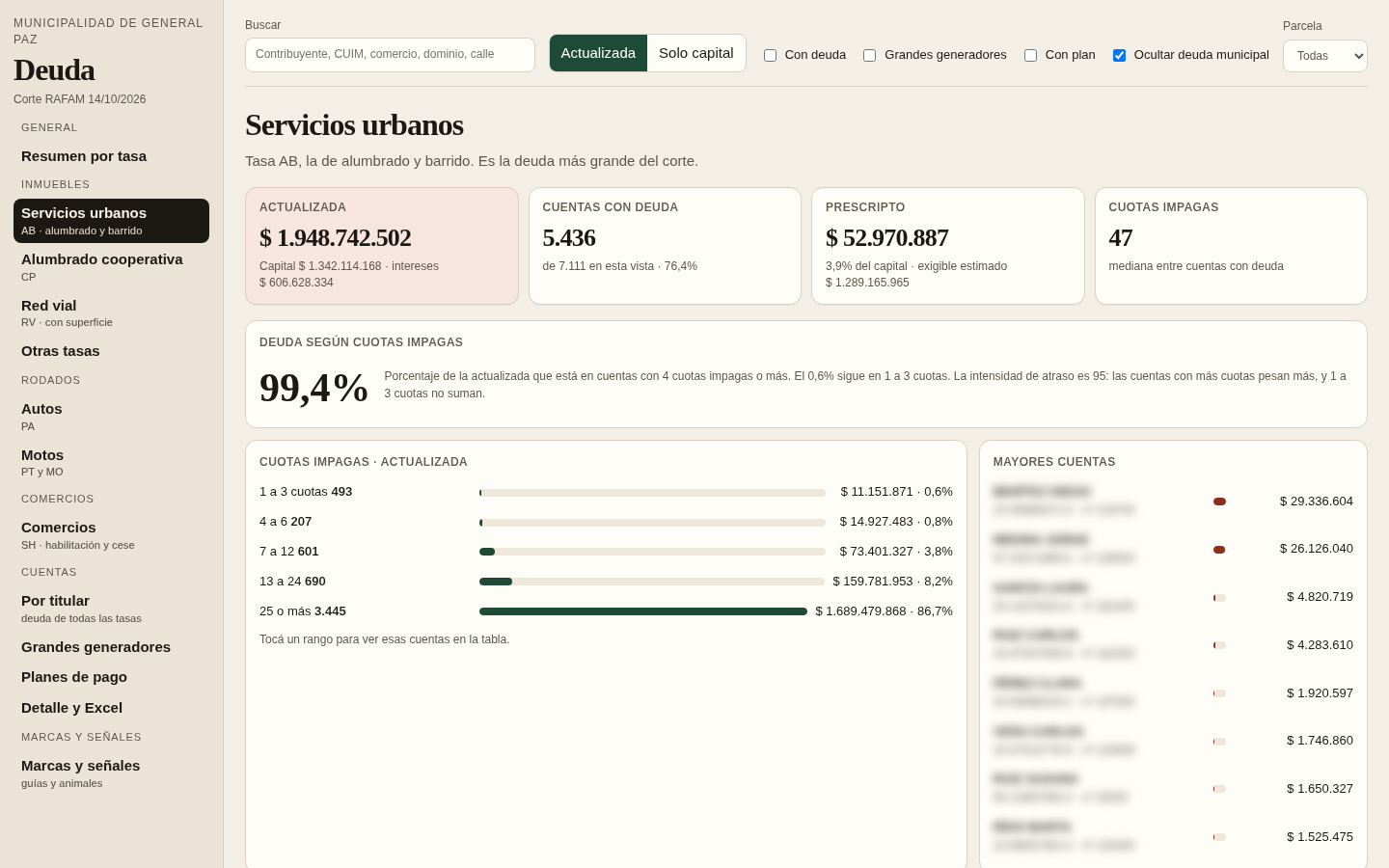Enable the Grandes generadores filter checkbox
The width and height of the screenshot is (1389, 868).
(869, 55)
